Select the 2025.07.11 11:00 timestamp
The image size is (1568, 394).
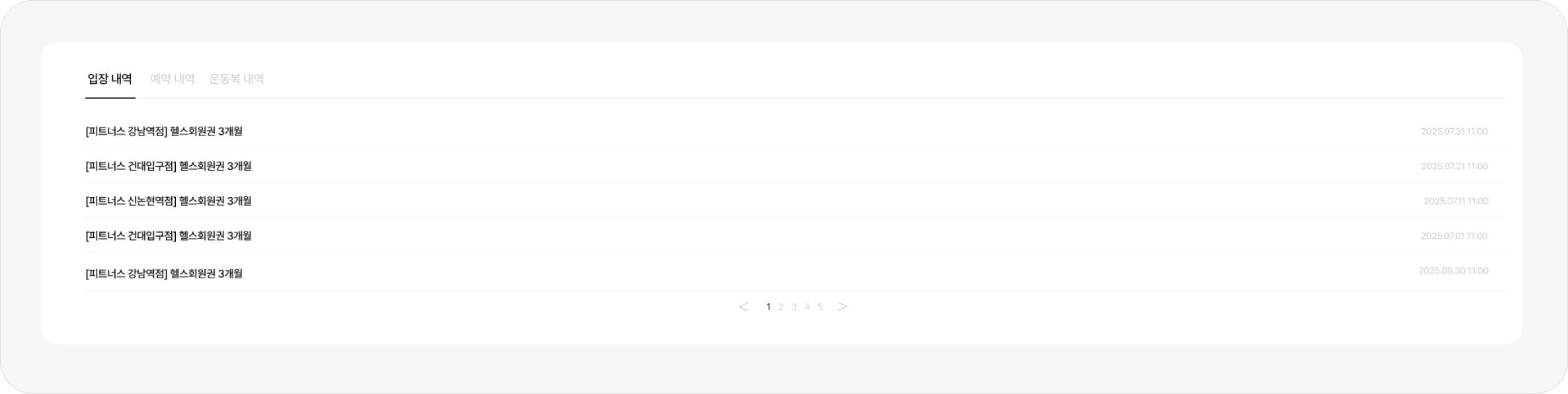tap(1456, 201)
